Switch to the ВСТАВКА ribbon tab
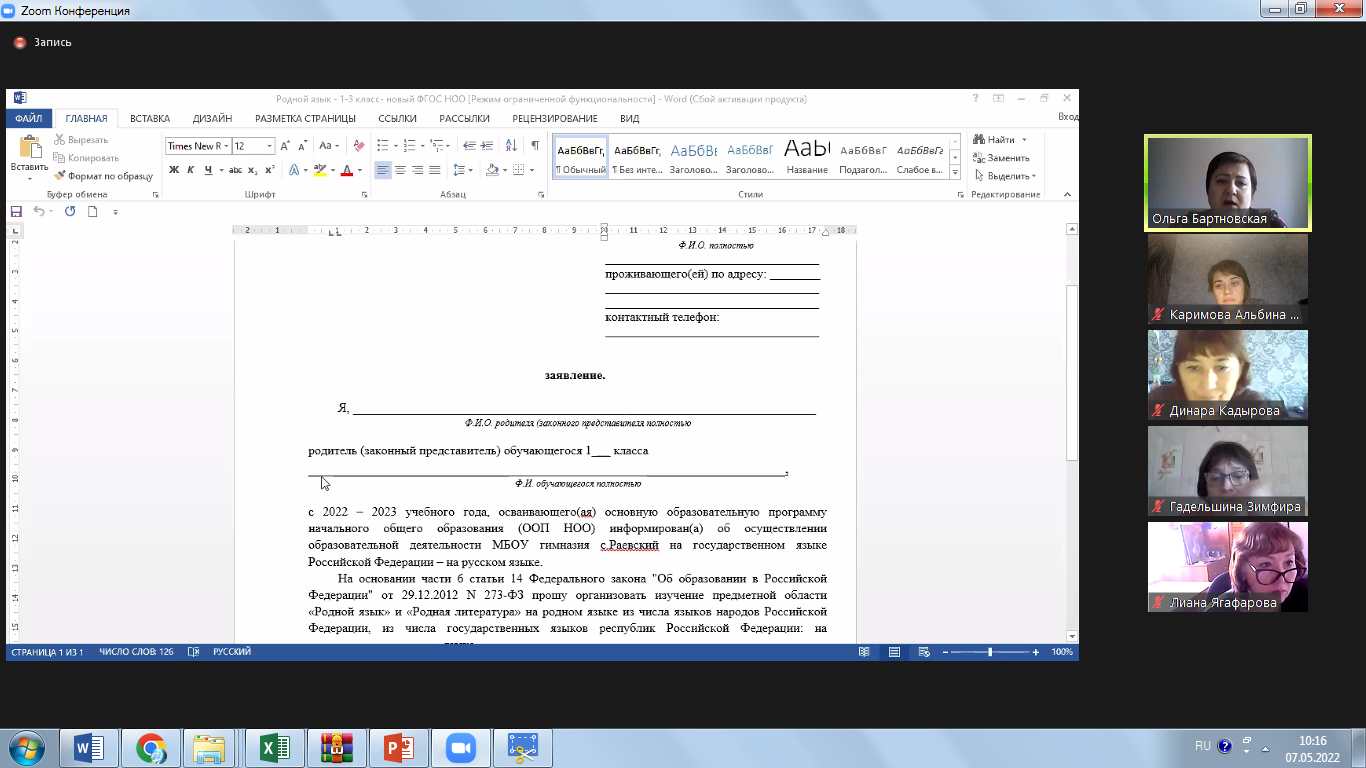 [149, 118]
